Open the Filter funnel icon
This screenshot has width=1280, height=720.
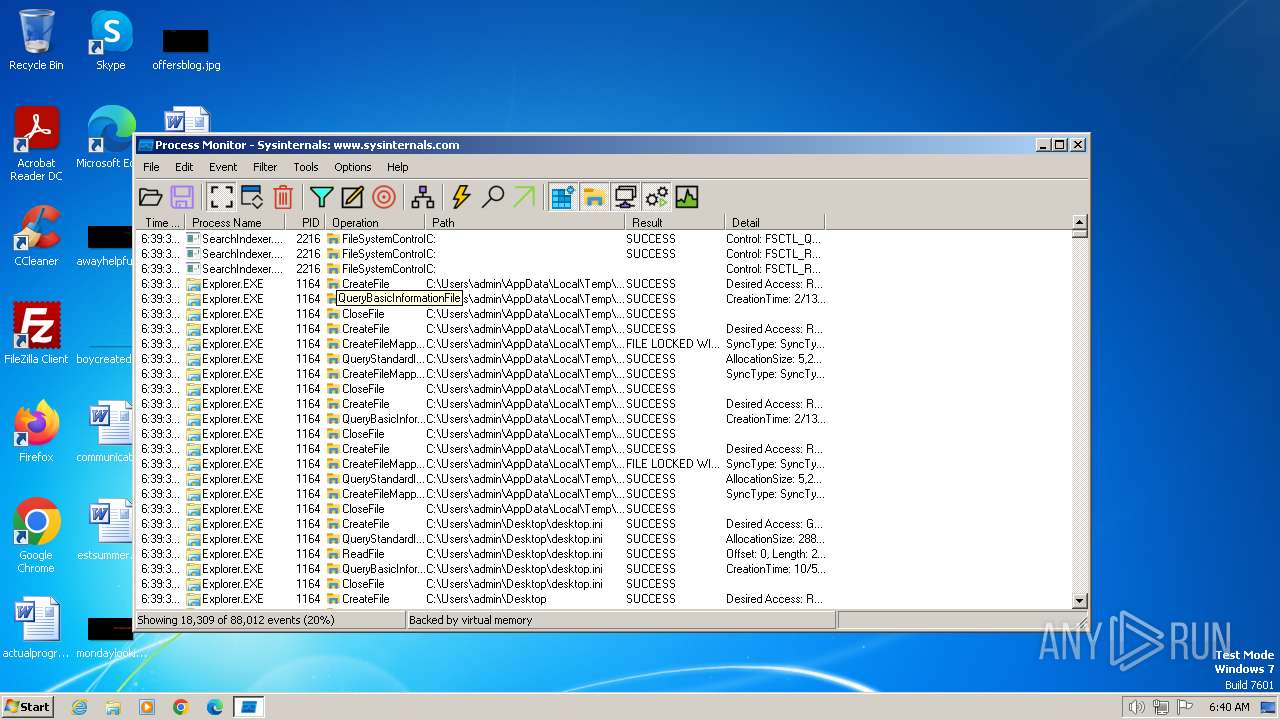[x=321, y=197]
